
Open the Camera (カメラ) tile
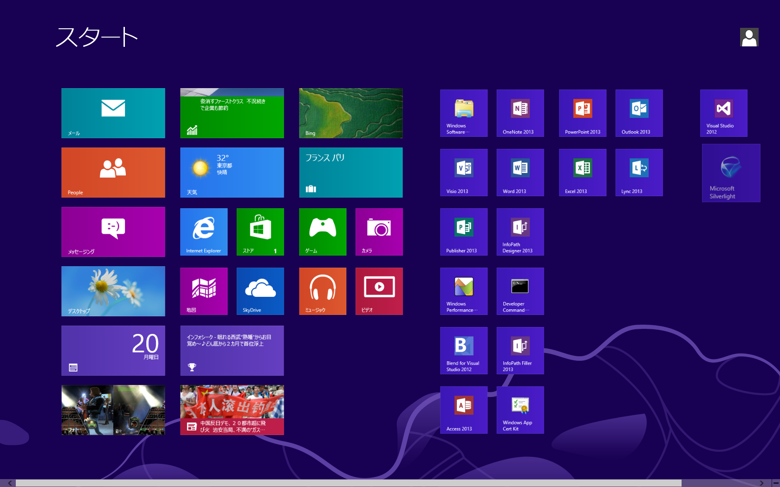tap(379, 232)
